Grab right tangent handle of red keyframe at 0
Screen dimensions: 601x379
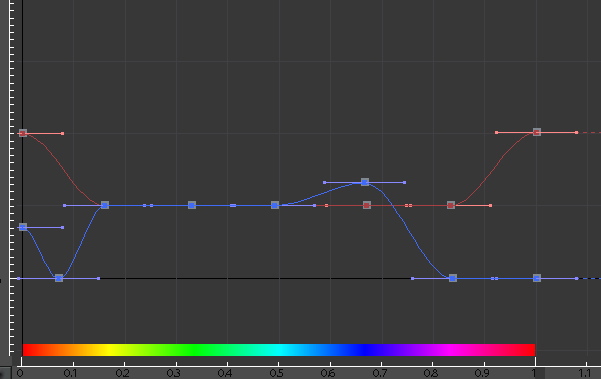click(62, 133)
